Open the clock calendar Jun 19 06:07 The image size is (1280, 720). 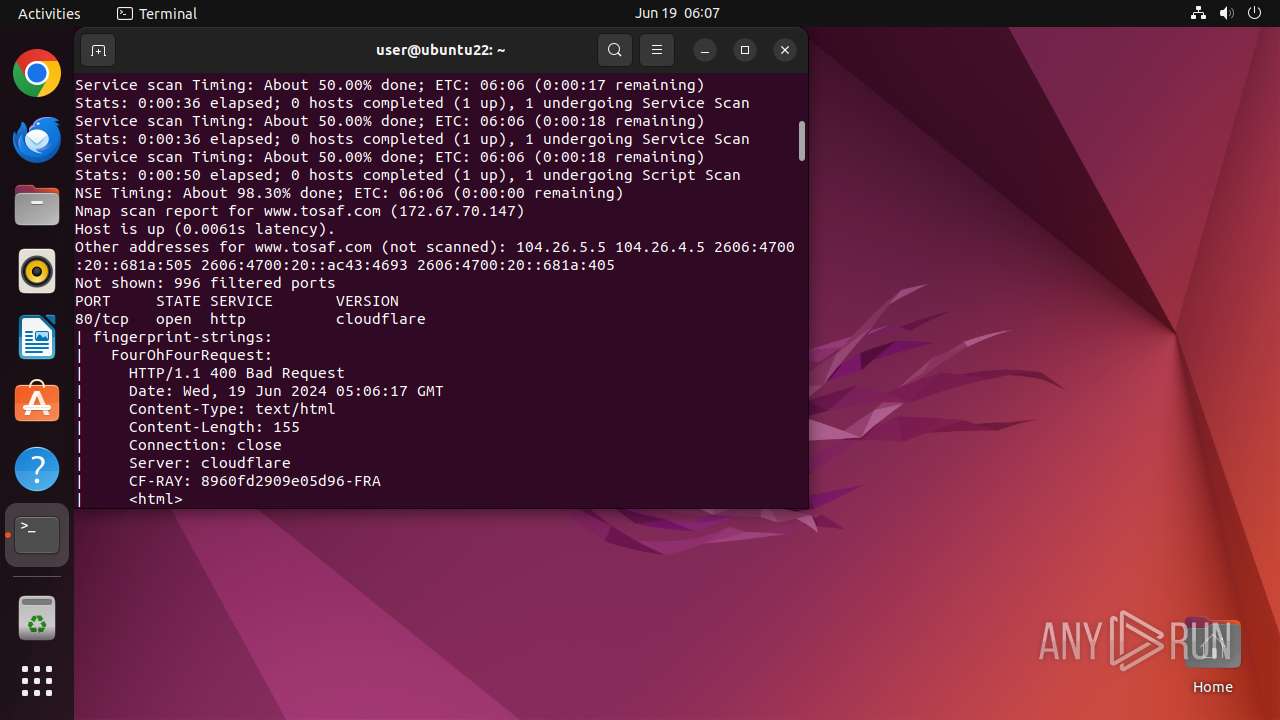tap(677, 13)
